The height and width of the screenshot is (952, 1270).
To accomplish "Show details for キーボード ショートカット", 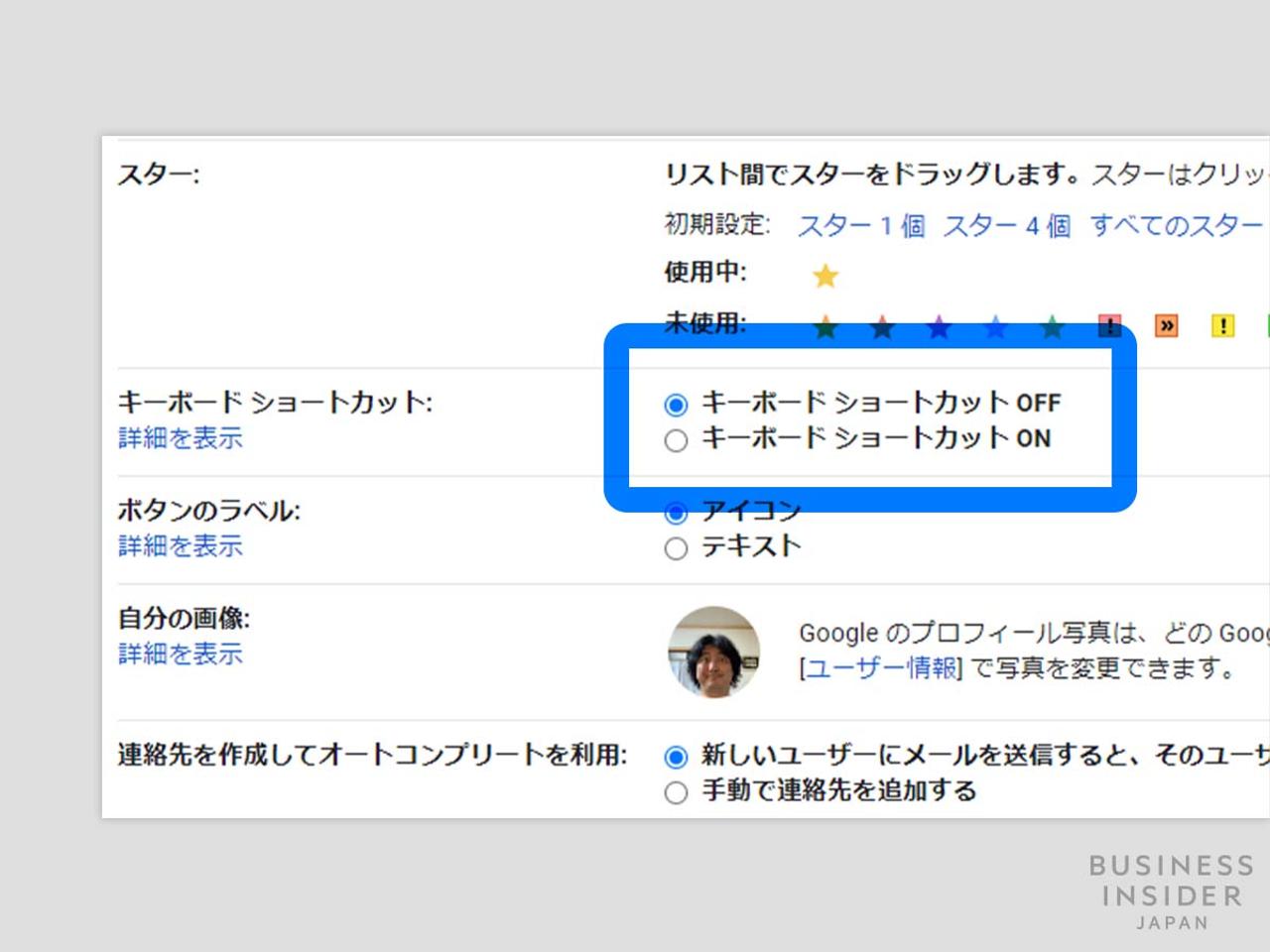I will click(180, 439).
